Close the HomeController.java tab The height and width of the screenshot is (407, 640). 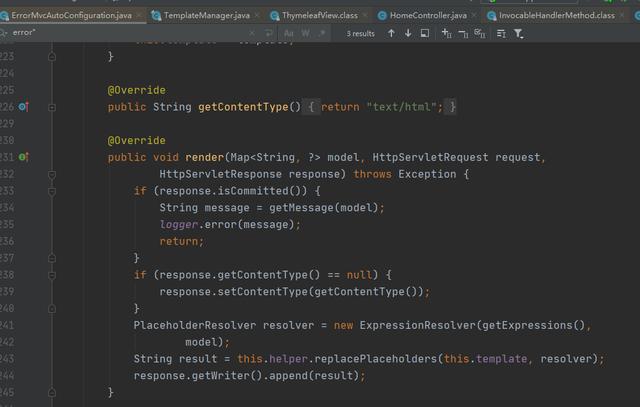tap(473, 16)
